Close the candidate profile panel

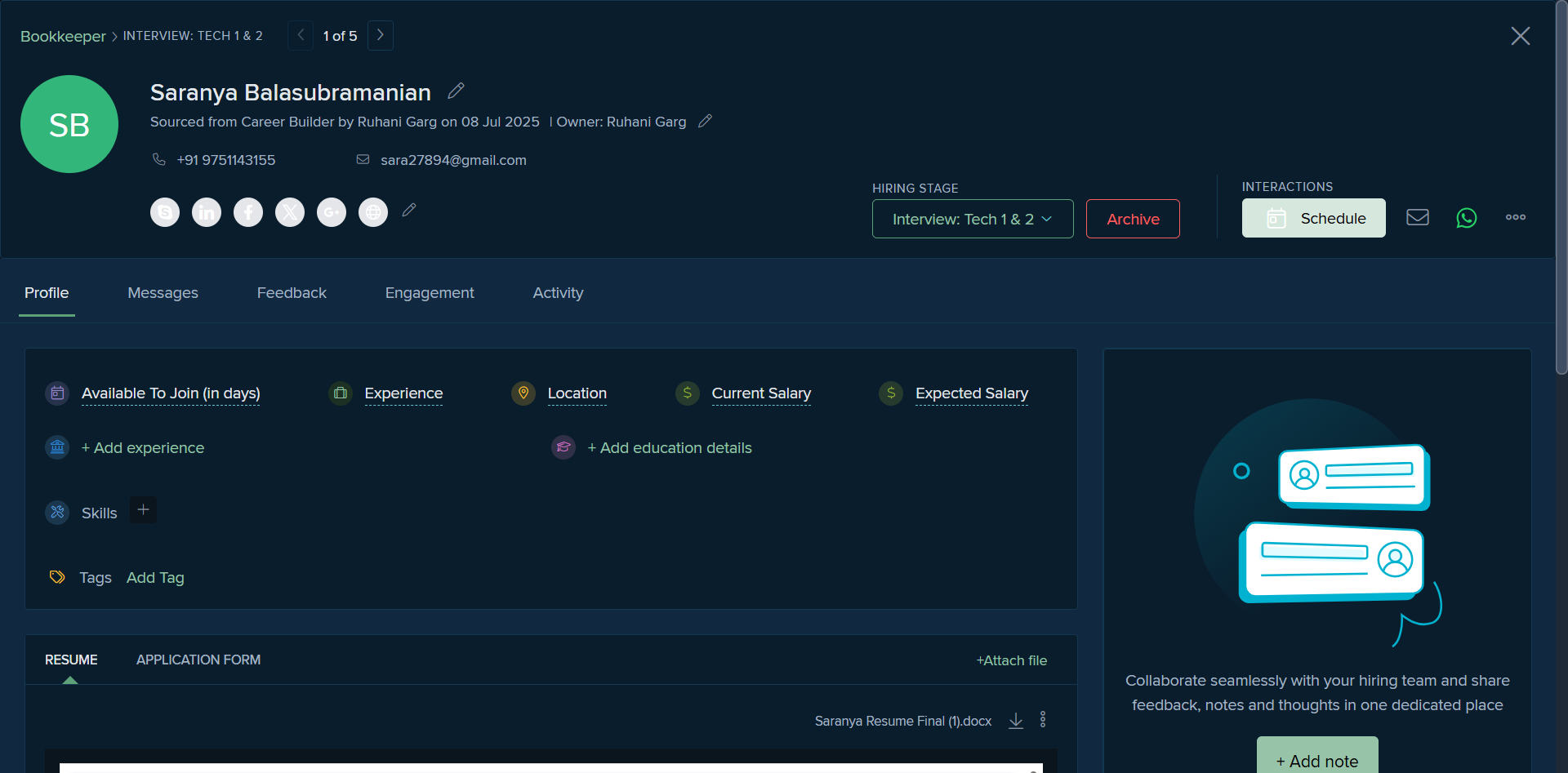(x=1521, y=36)
